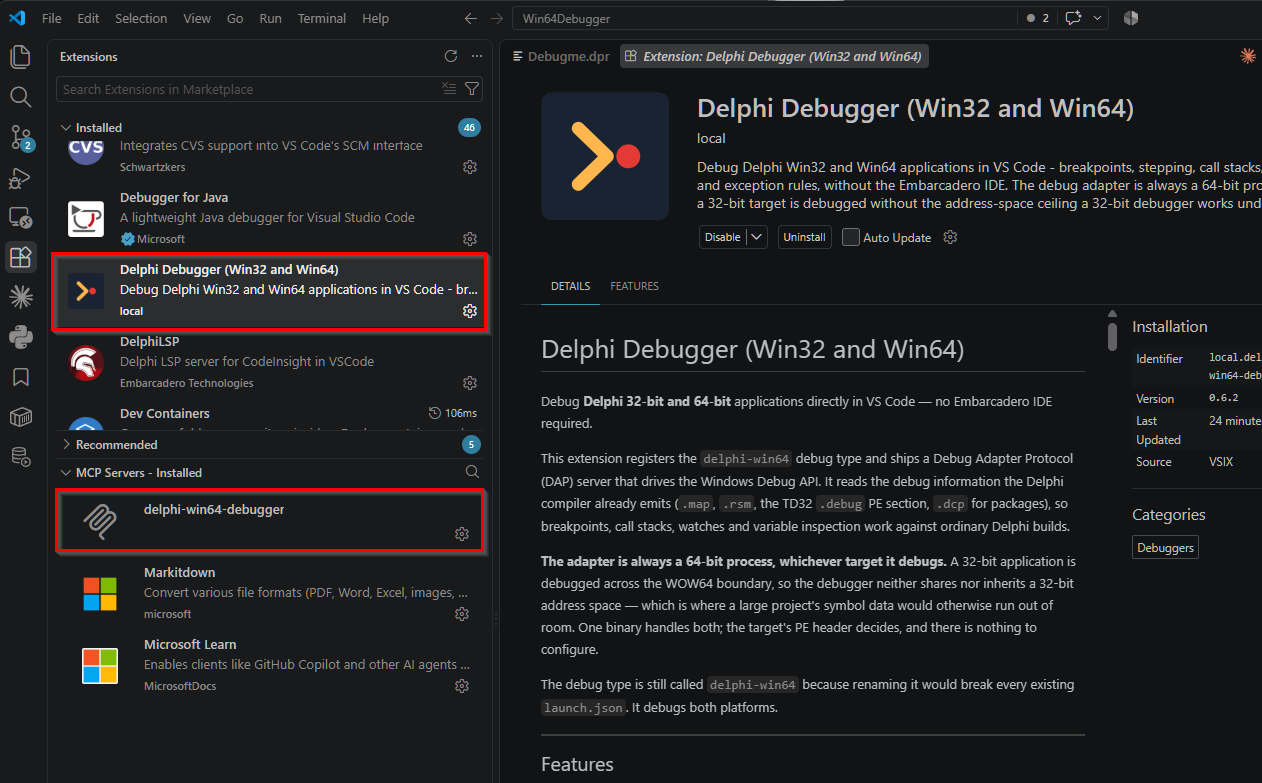Manage gear for Microsoft Learn MCP server

point(462,686)
